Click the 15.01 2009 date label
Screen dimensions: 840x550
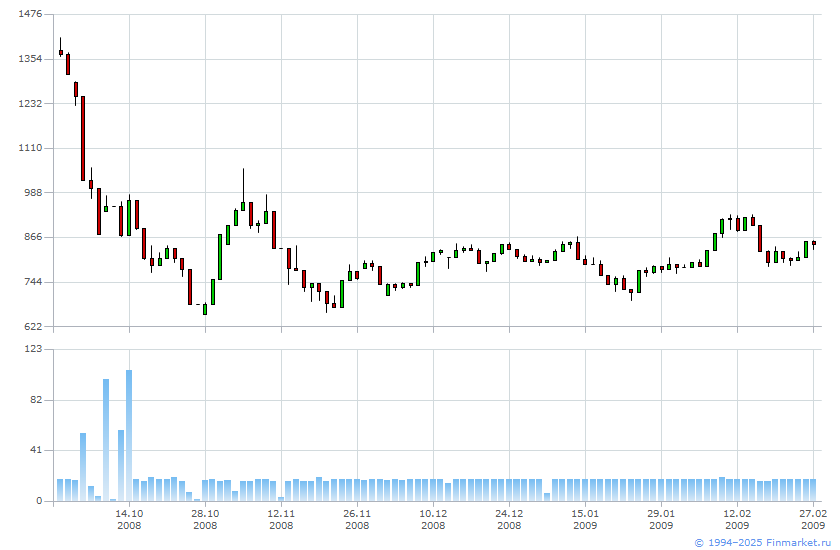coord(585,519)
